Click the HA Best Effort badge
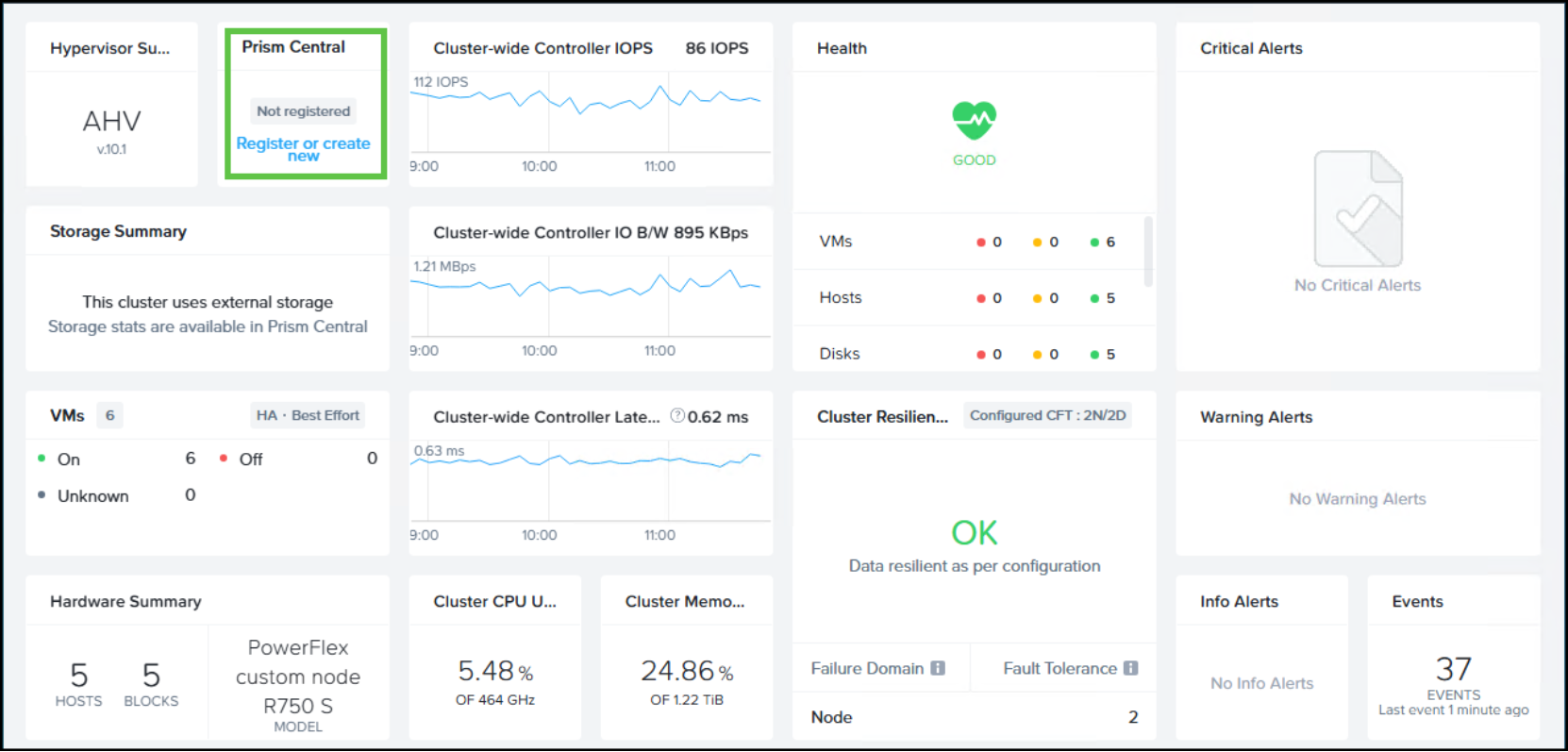This screenshot has height=752, width=1568. (x=308, y=415)
